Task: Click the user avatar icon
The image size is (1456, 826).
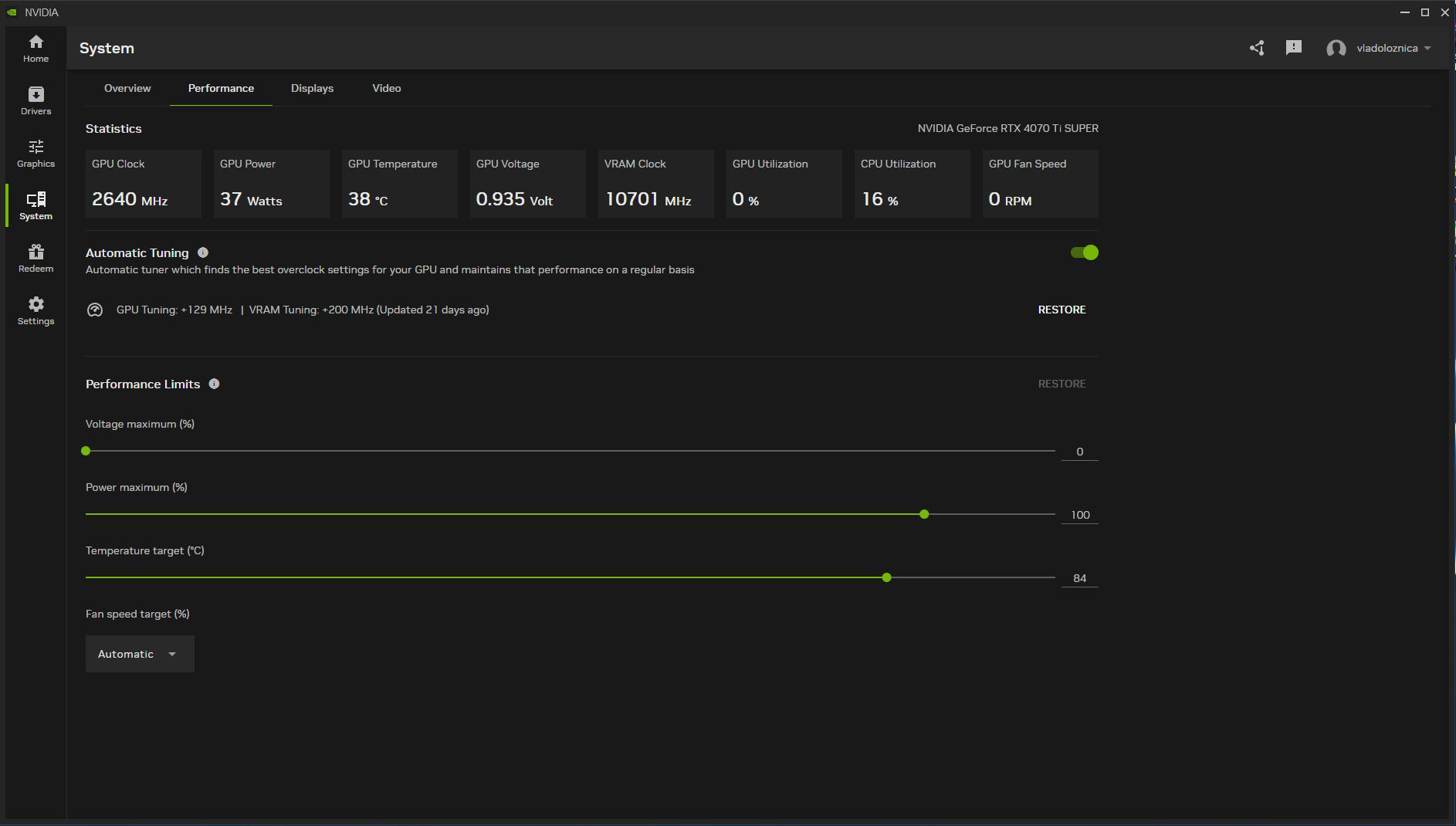Action: coord(1336,48)
